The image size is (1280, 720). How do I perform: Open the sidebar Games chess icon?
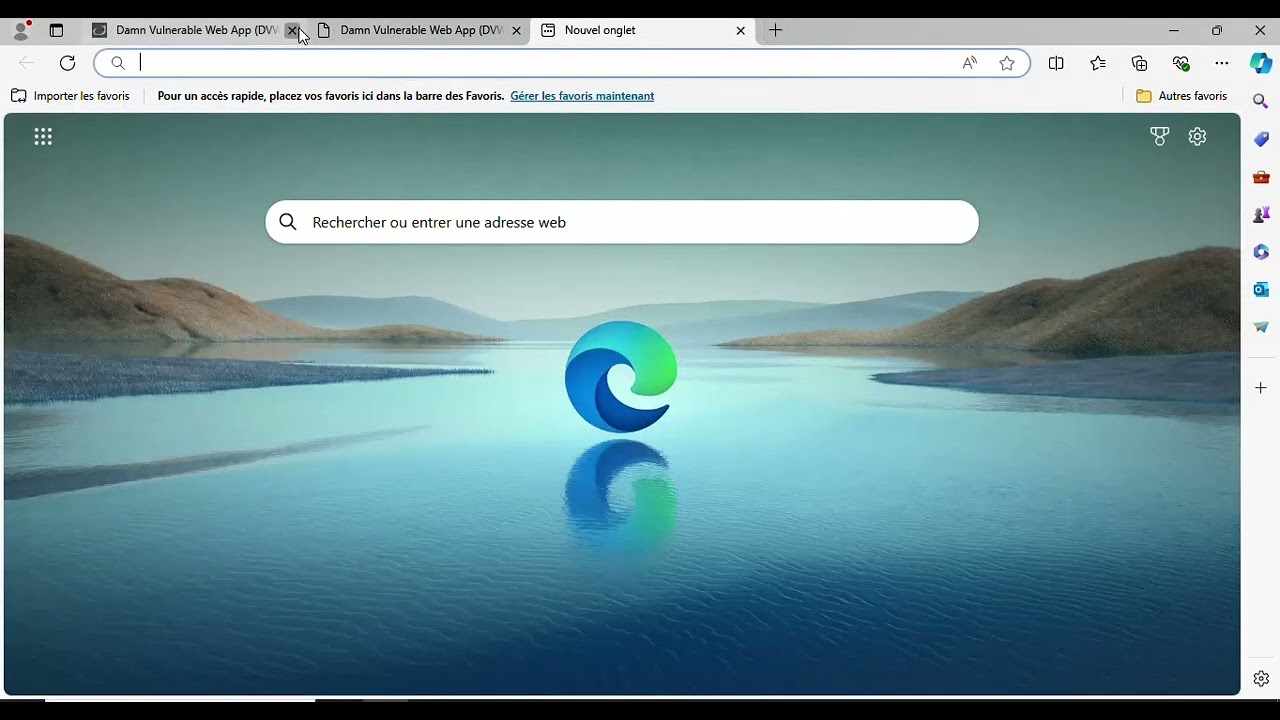point(1261,214)
